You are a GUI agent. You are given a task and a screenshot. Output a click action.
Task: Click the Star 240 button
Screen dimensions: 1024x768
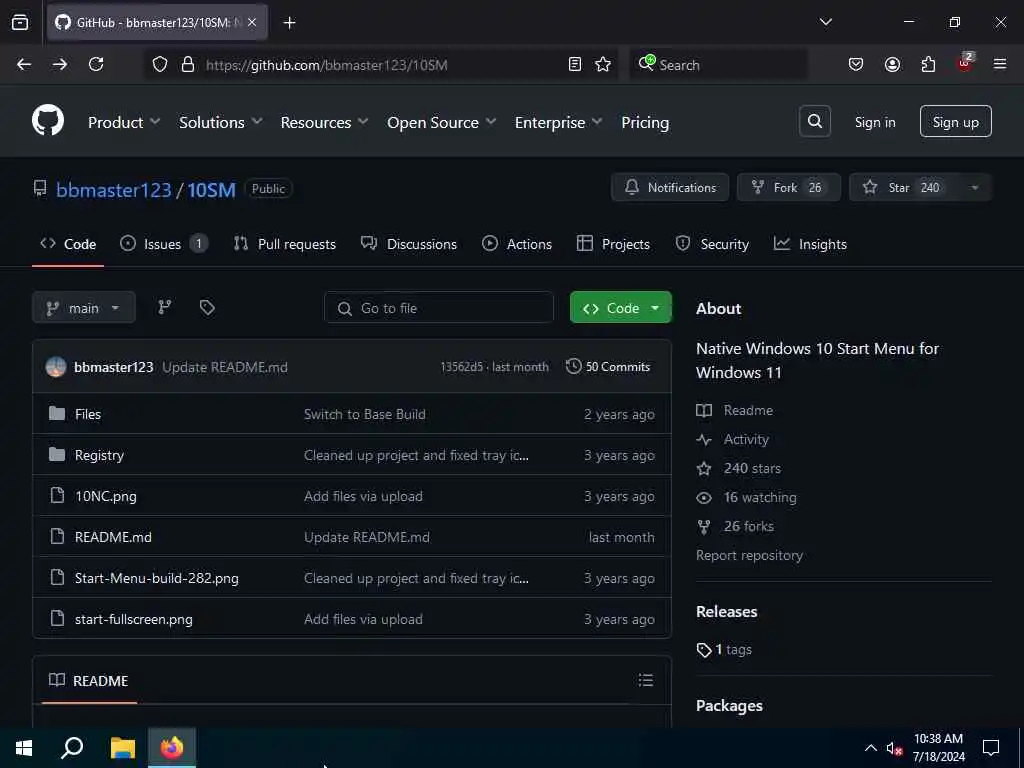click(904, 188)
